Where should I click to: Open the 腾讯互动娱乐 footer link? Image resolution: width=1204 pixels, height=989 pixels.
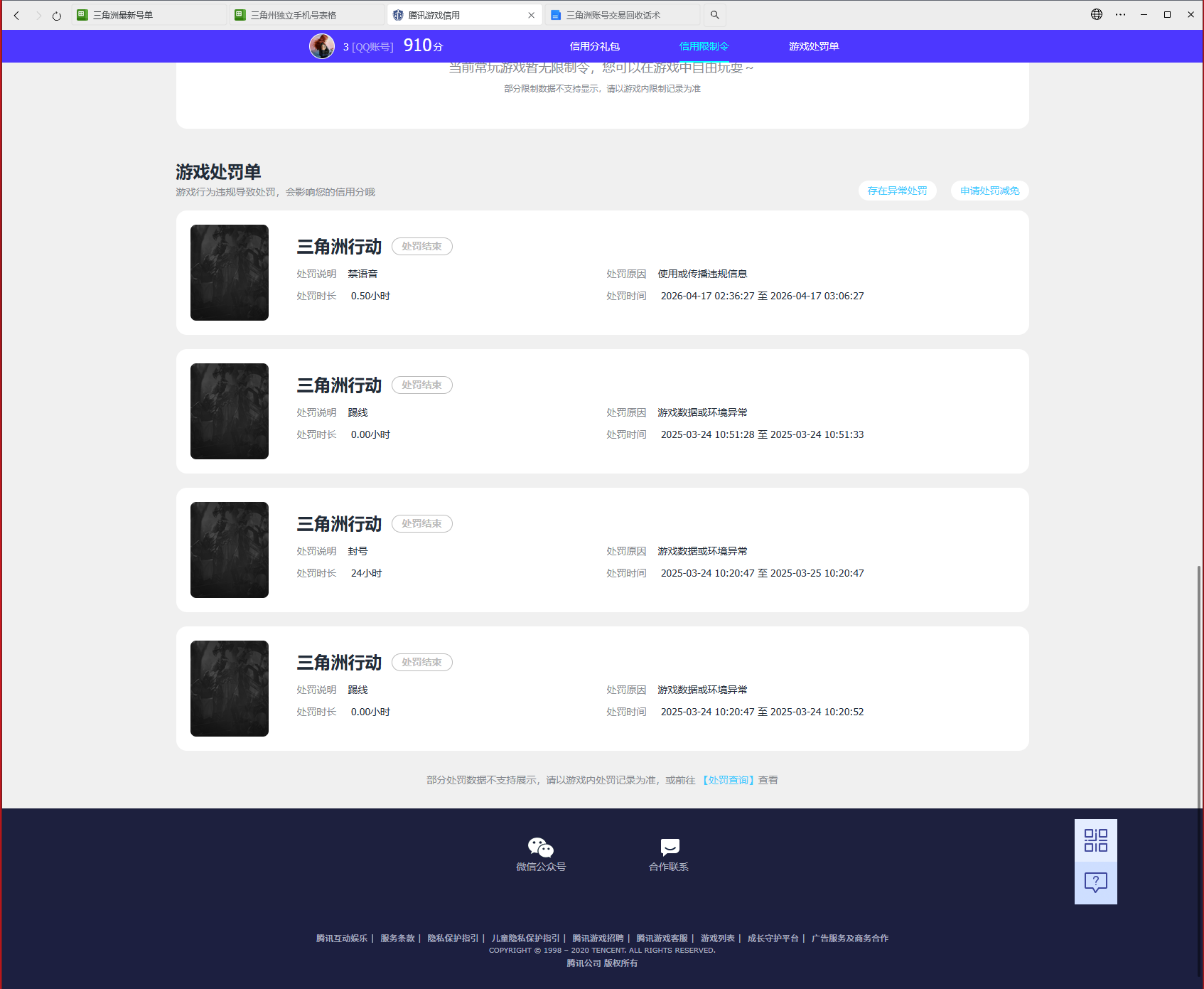click(342, 939)
